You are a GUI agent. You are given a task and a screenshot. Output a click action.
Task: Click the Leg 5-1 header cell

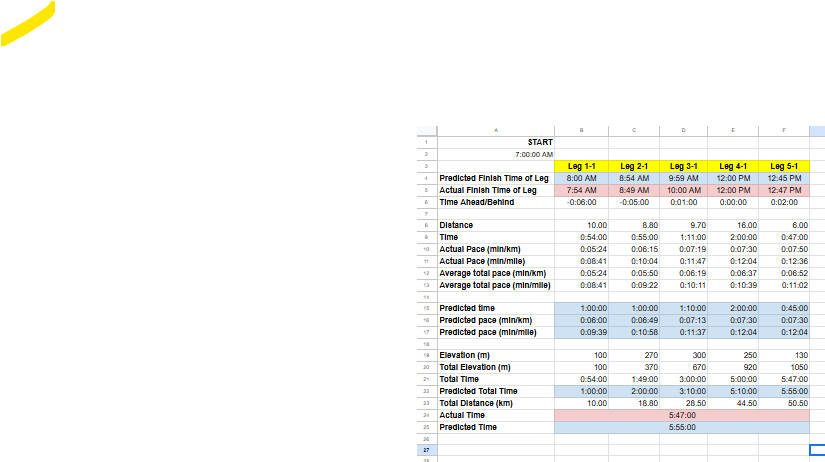tap(784, 166)
